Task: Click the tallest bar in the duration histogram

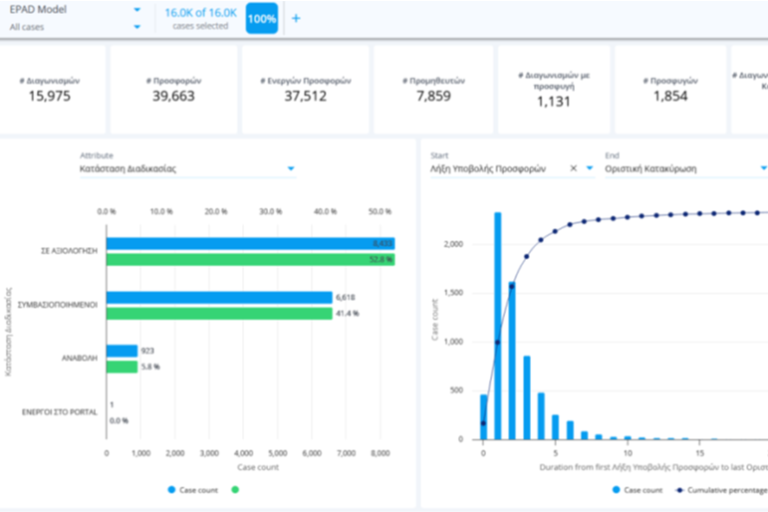Action: click(x=497, y=325)
